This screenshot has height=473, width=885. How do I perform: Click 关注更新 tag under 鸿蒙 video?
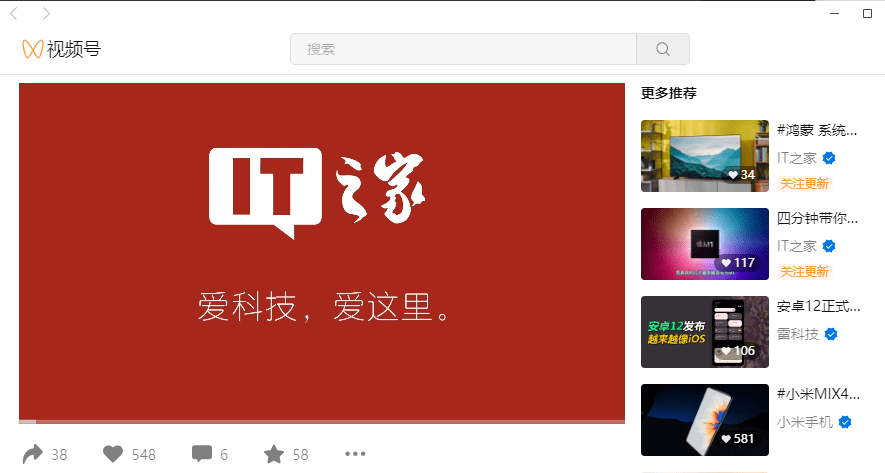[x=804, y=183]
